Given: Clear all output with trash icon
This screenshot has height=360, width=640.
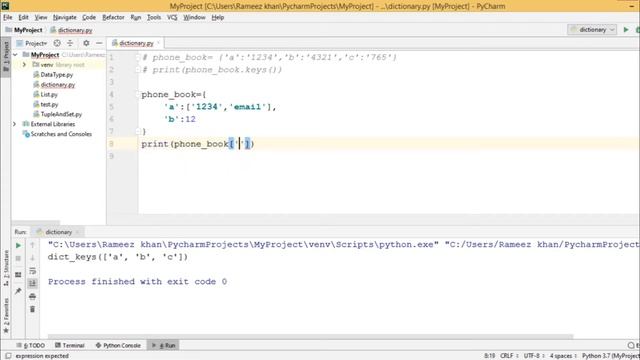Looking at the screenshot, I should (33, 309).
